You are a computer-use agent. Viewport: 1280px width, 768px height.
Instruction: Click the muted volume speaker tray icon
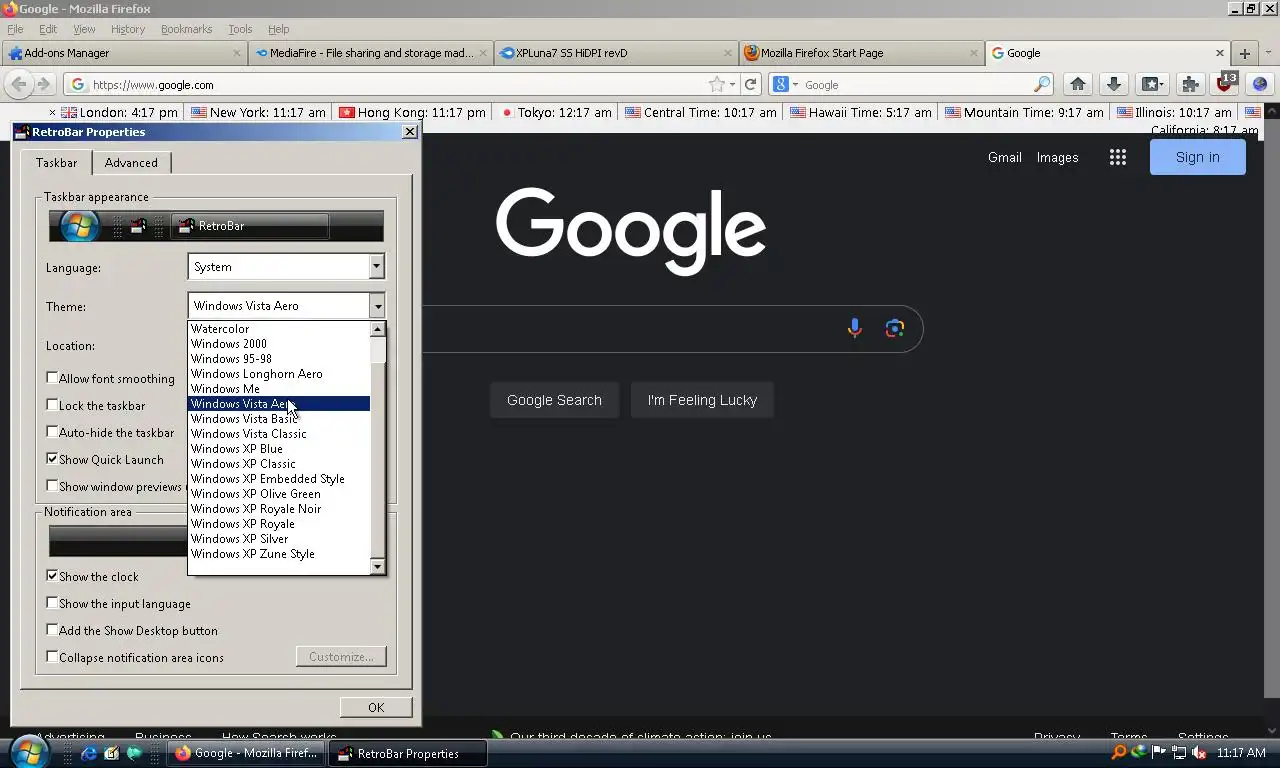pos(1199,752)
